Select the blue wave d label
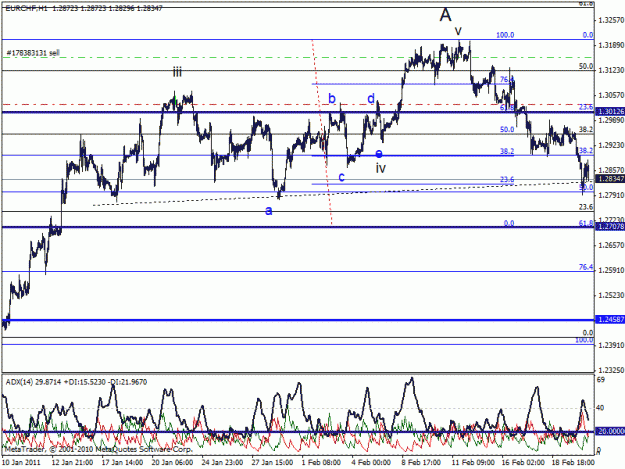The width and height of the screenshot is (625, 469). pyautogui.click(x=371, y=98)
